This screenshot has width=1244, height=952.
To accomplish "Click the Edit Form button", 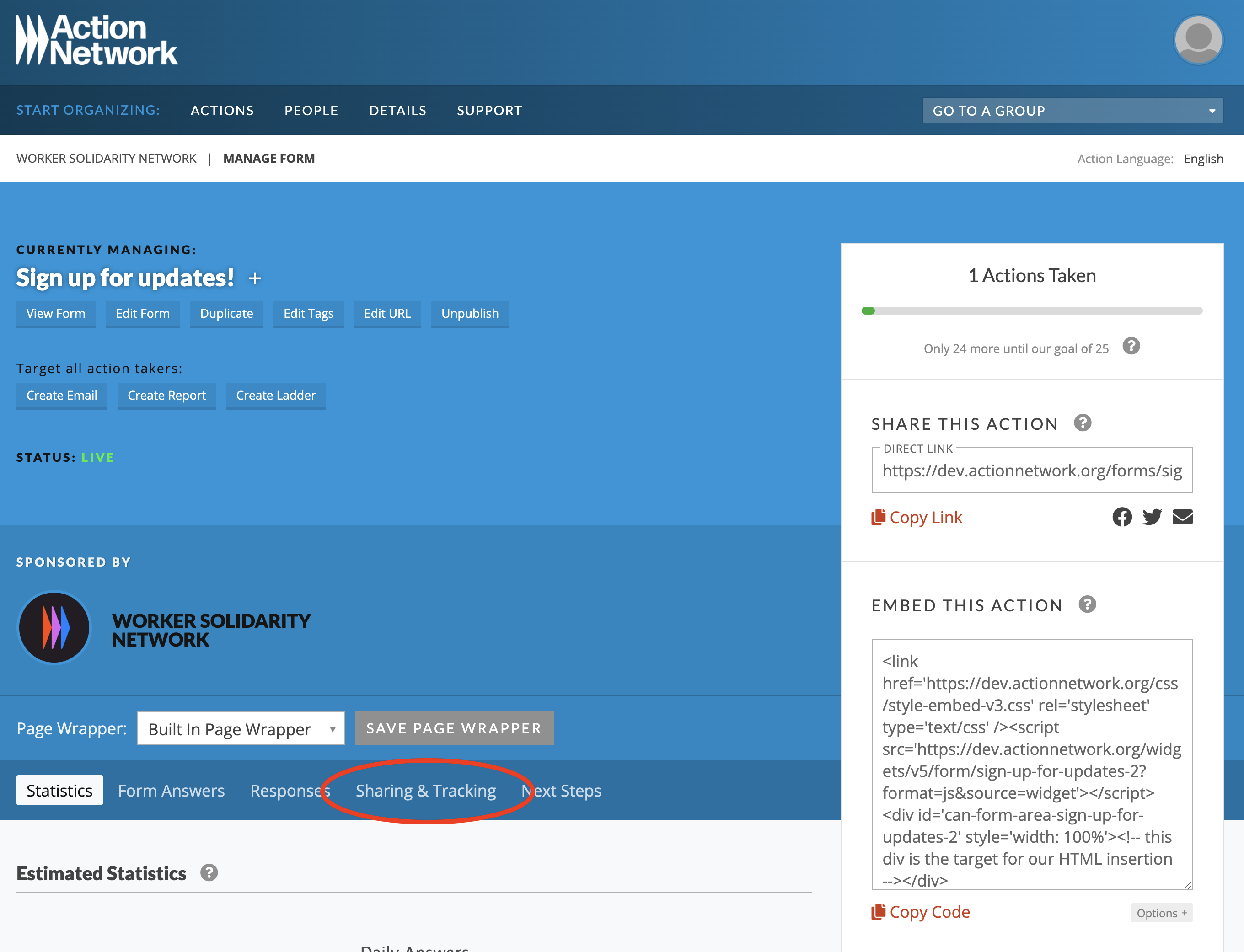I will coord(143,314).
